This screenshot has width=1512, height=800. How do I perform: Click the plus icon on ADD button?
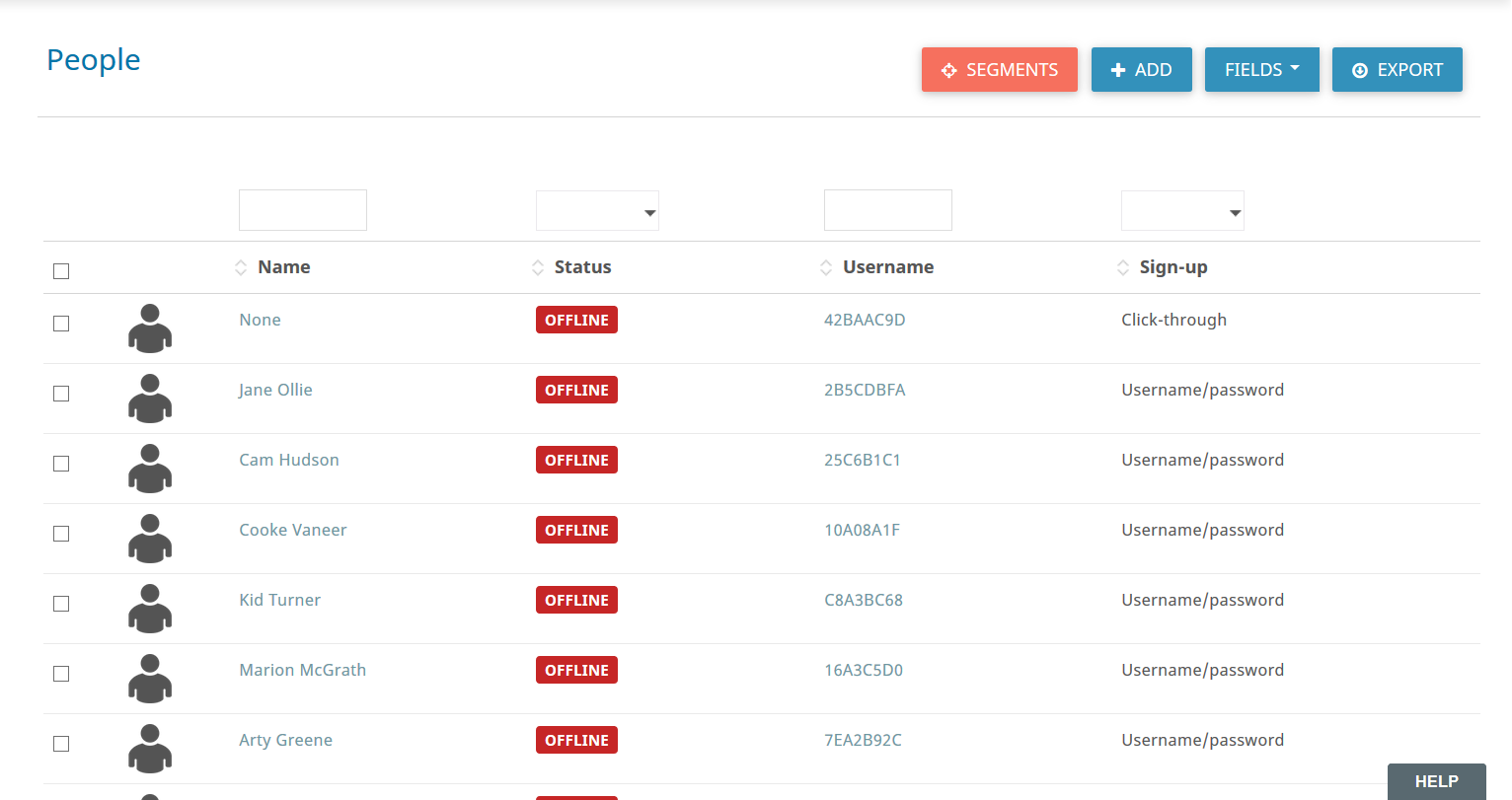click(x=1118, y=70)
